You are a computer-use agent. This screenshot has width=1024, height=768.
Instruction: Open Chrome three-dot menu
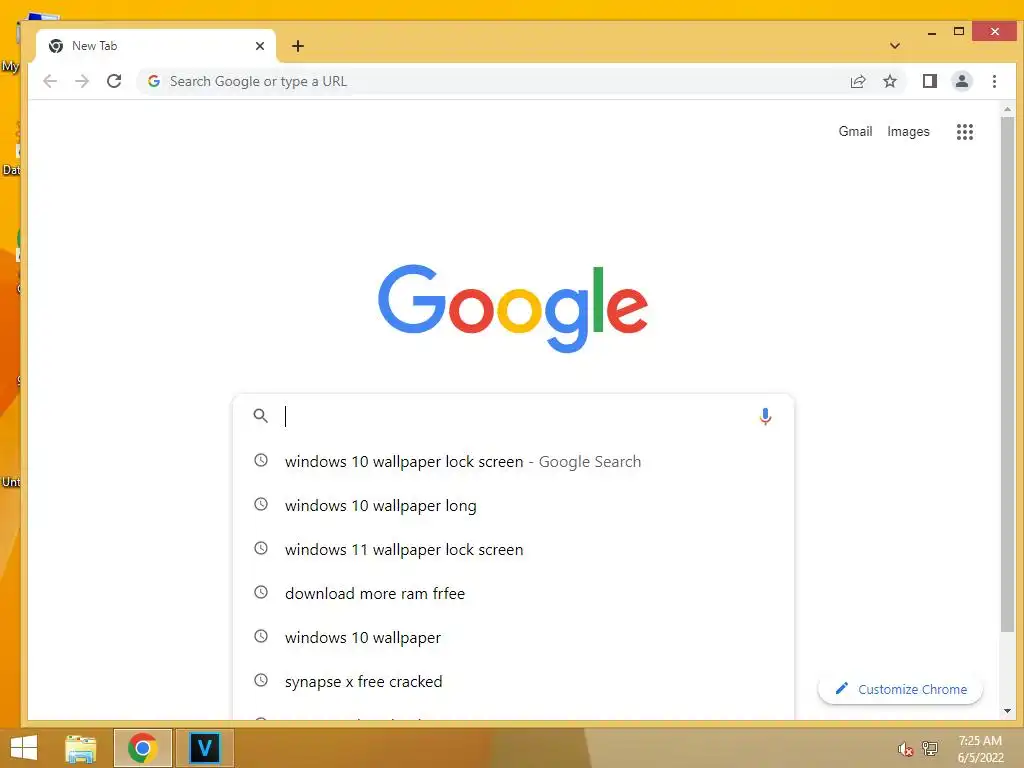click(x=994, y=81)
